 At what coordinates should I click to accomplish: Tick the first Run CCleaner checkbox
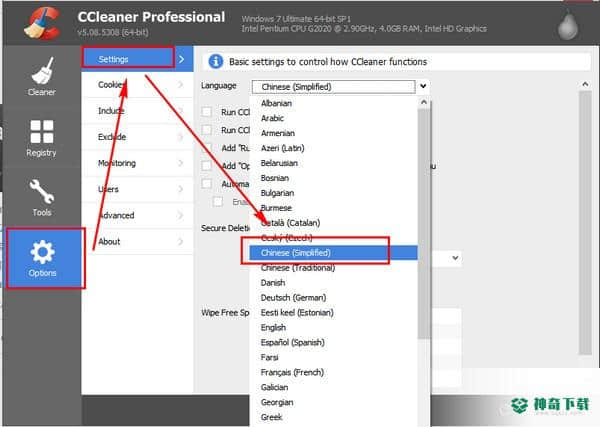pos(207,112)
